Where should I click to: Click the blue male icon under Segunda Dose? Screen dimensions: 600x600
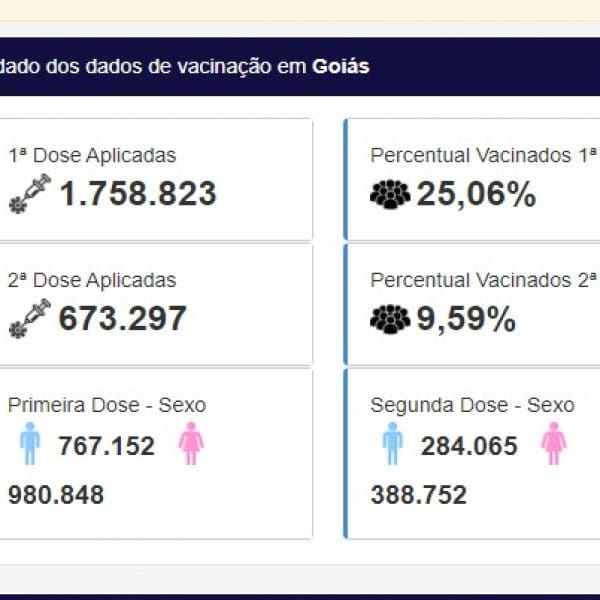coord(392,444)
